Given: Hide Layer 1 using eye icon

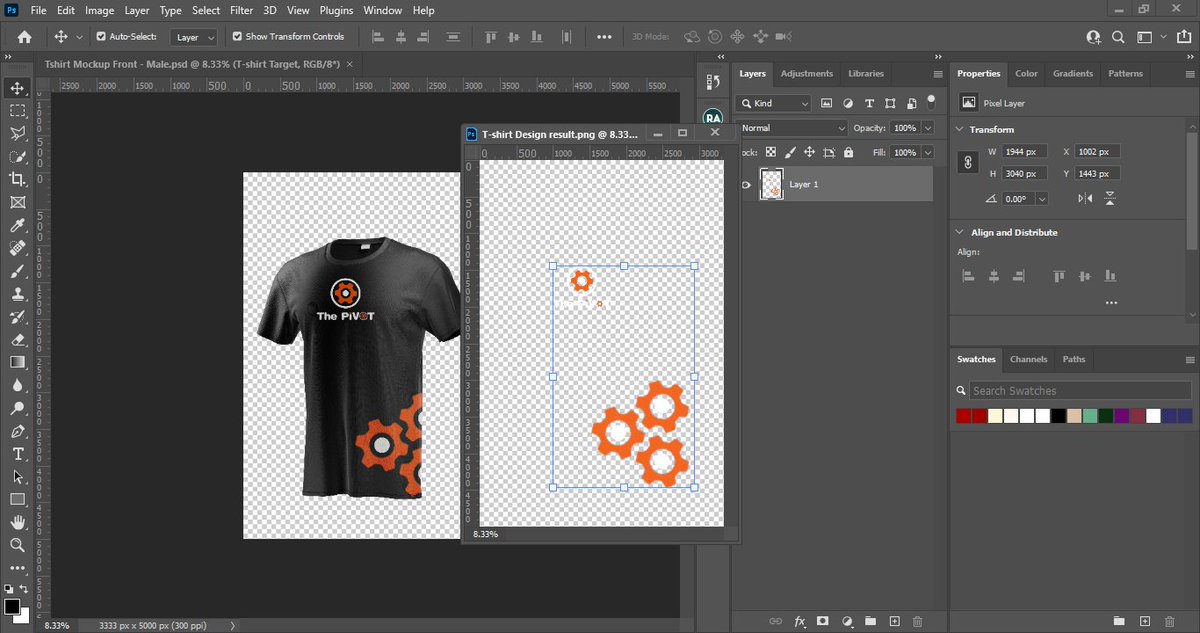Looking at the screenshot, I should (746, 184).
